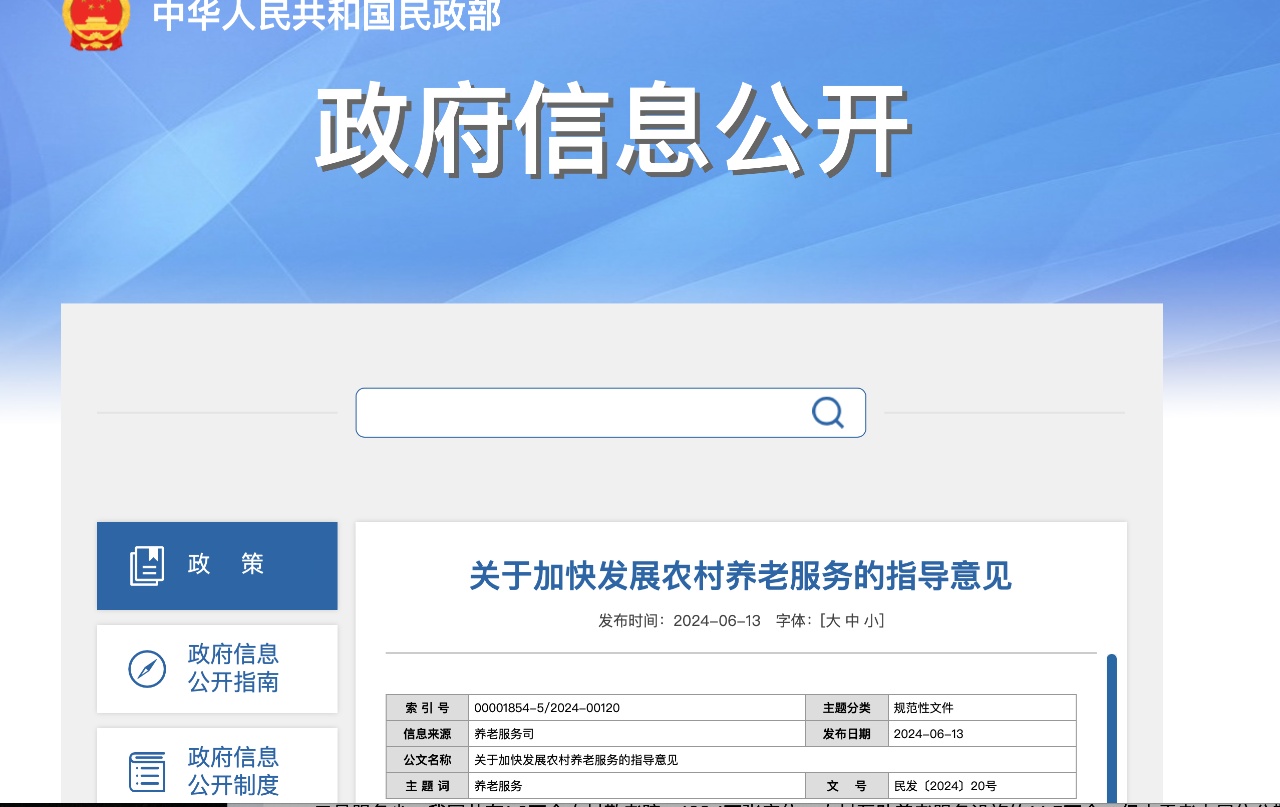This screenshot has width=1280, height=807.
Task: Set font size to 中
Action: click(x=851, y=621)
